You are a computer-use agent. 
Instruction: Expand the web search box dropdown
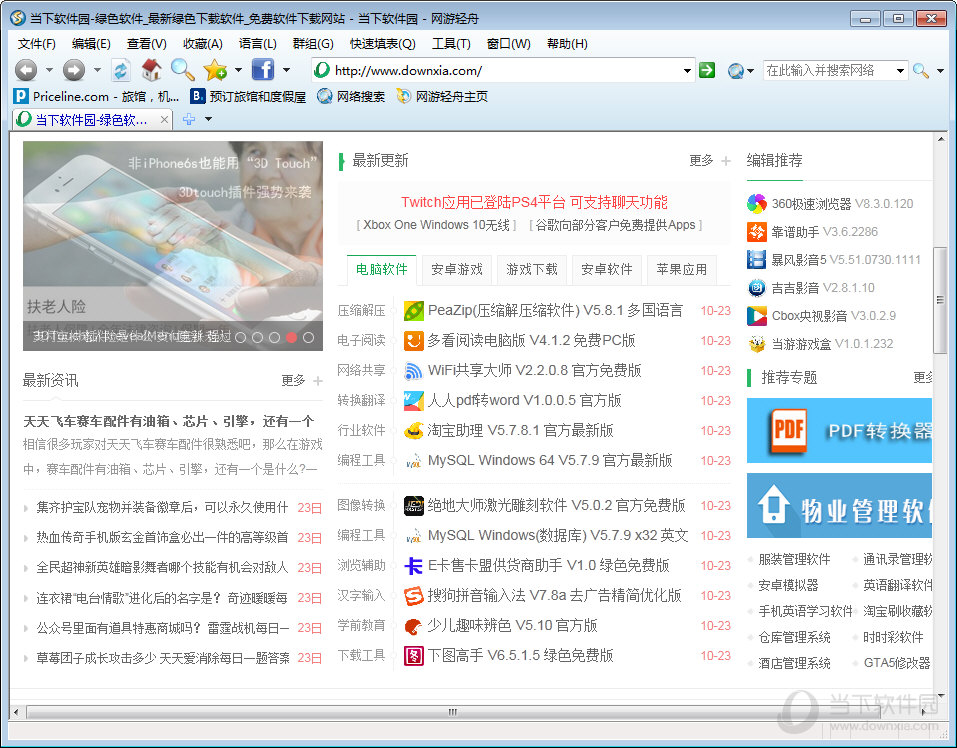coord(900,71)
